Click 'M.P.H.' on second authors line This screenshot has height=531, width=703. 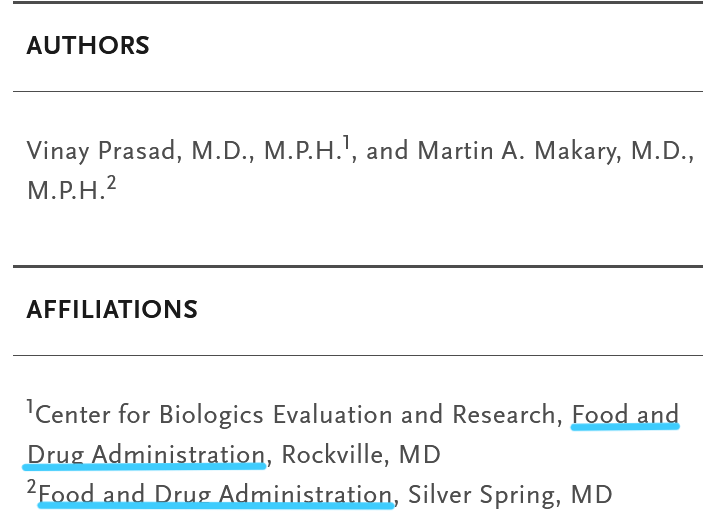tap(65, 191)
